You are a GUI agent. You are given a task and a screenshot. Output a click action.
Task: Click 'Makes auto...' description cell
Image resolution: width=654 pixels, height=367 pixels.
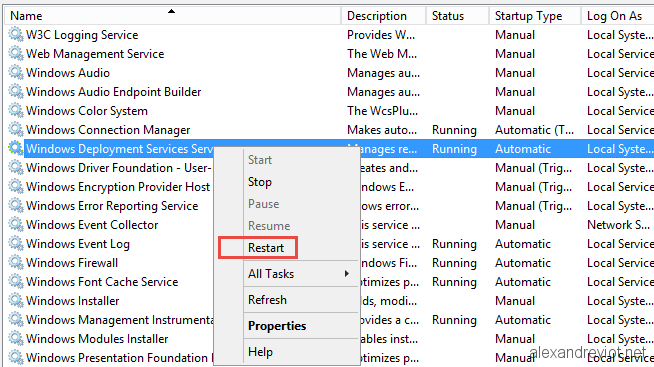382,130
